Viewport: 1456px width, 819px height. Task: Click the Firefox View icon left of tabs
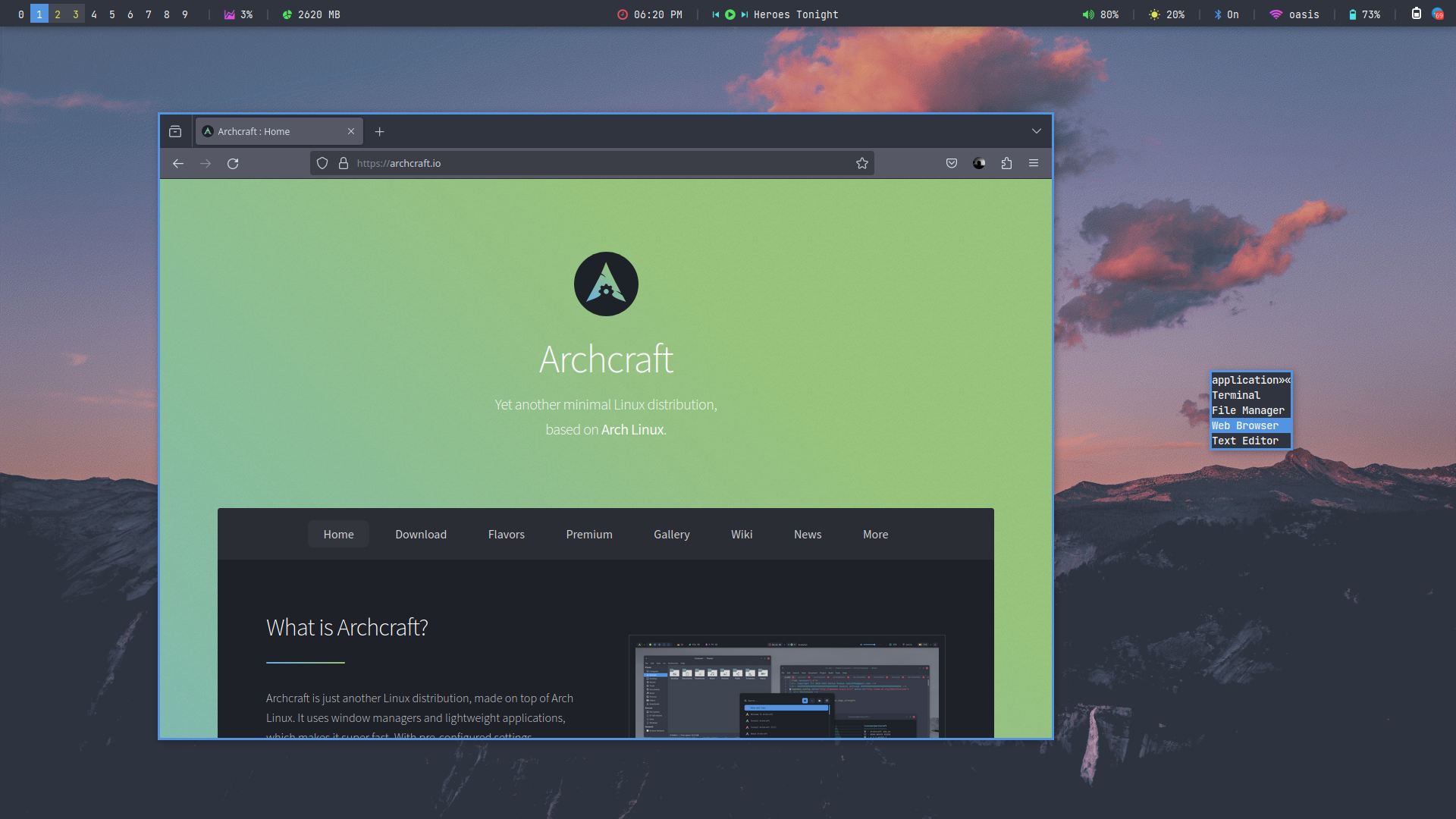[x=175, y=131]
